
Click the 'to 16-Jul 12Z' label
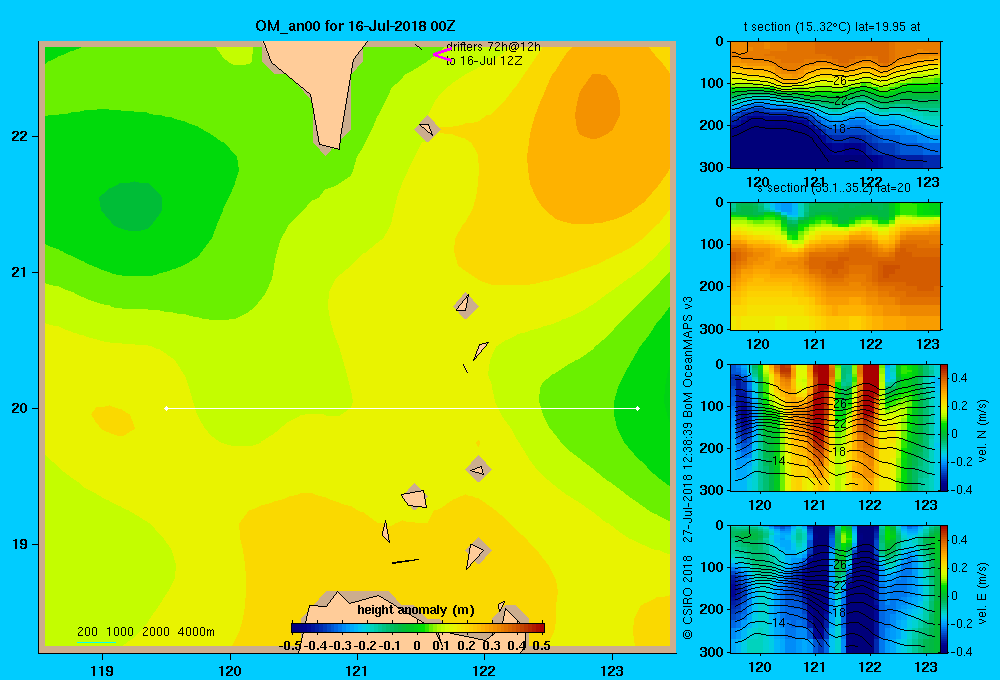(x=484, y=61)
